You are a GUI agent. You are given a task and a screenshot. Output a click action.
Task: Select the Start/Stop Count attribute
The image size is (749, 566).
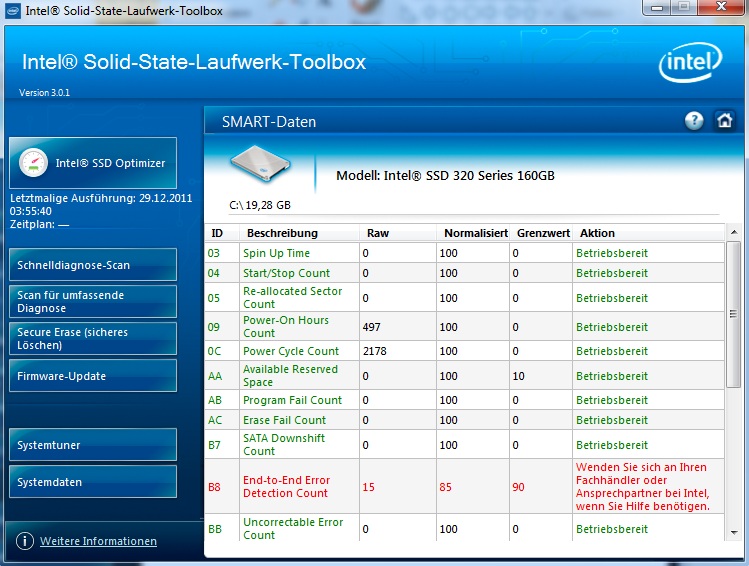pos(286,273)
